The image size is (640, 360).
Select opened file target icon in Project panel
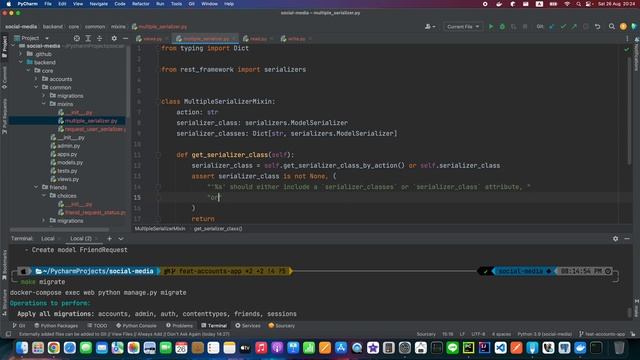77,38
